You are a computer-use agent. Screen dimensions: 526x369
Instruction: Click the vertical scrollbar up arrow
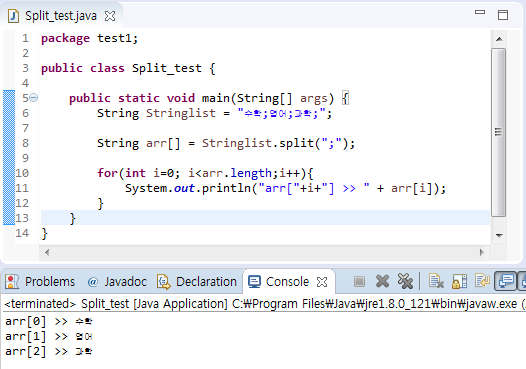point(499,39)
